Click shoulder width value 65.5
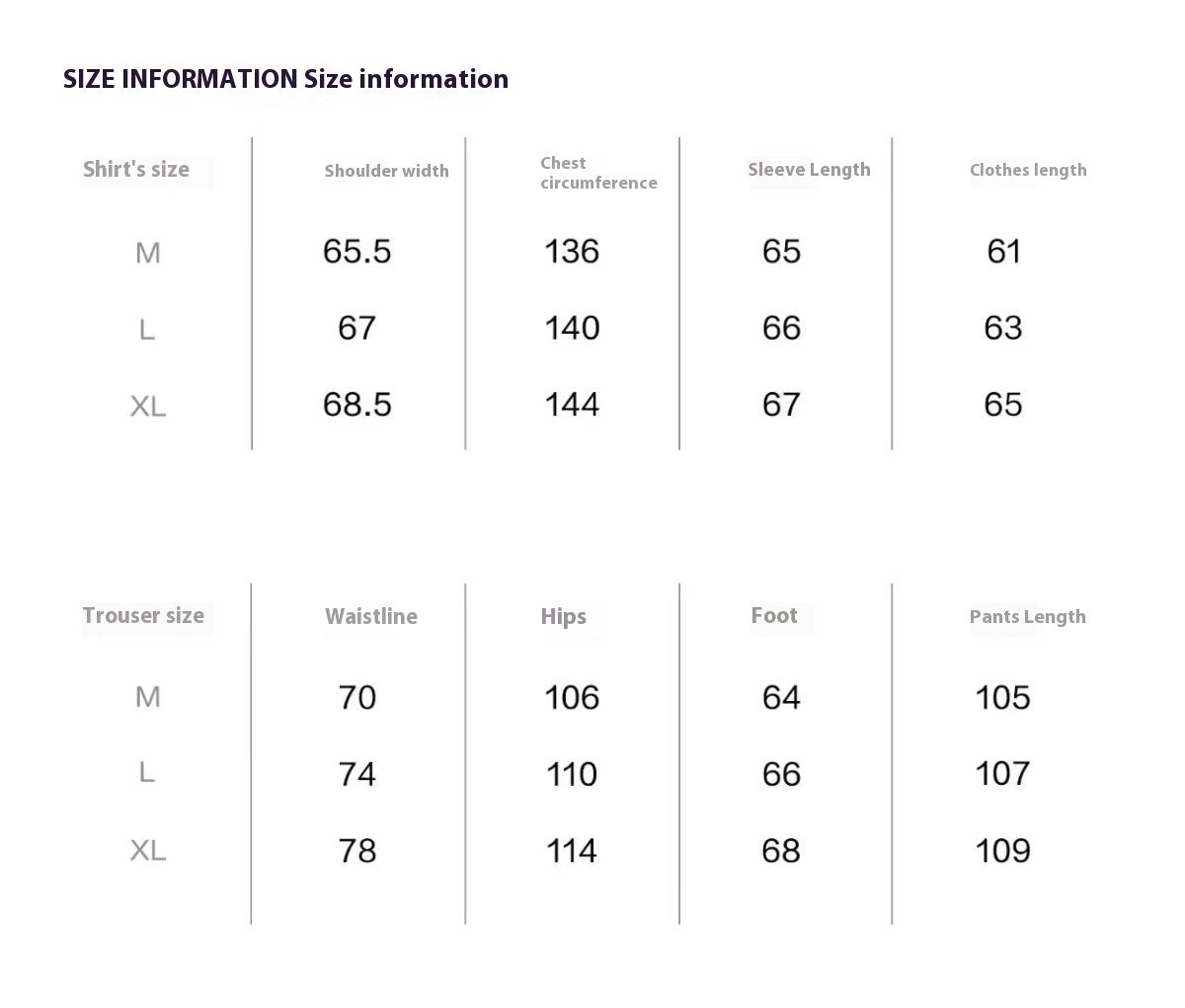The height and width of the screenshot is (1008, 1185). tap(357, 252)
